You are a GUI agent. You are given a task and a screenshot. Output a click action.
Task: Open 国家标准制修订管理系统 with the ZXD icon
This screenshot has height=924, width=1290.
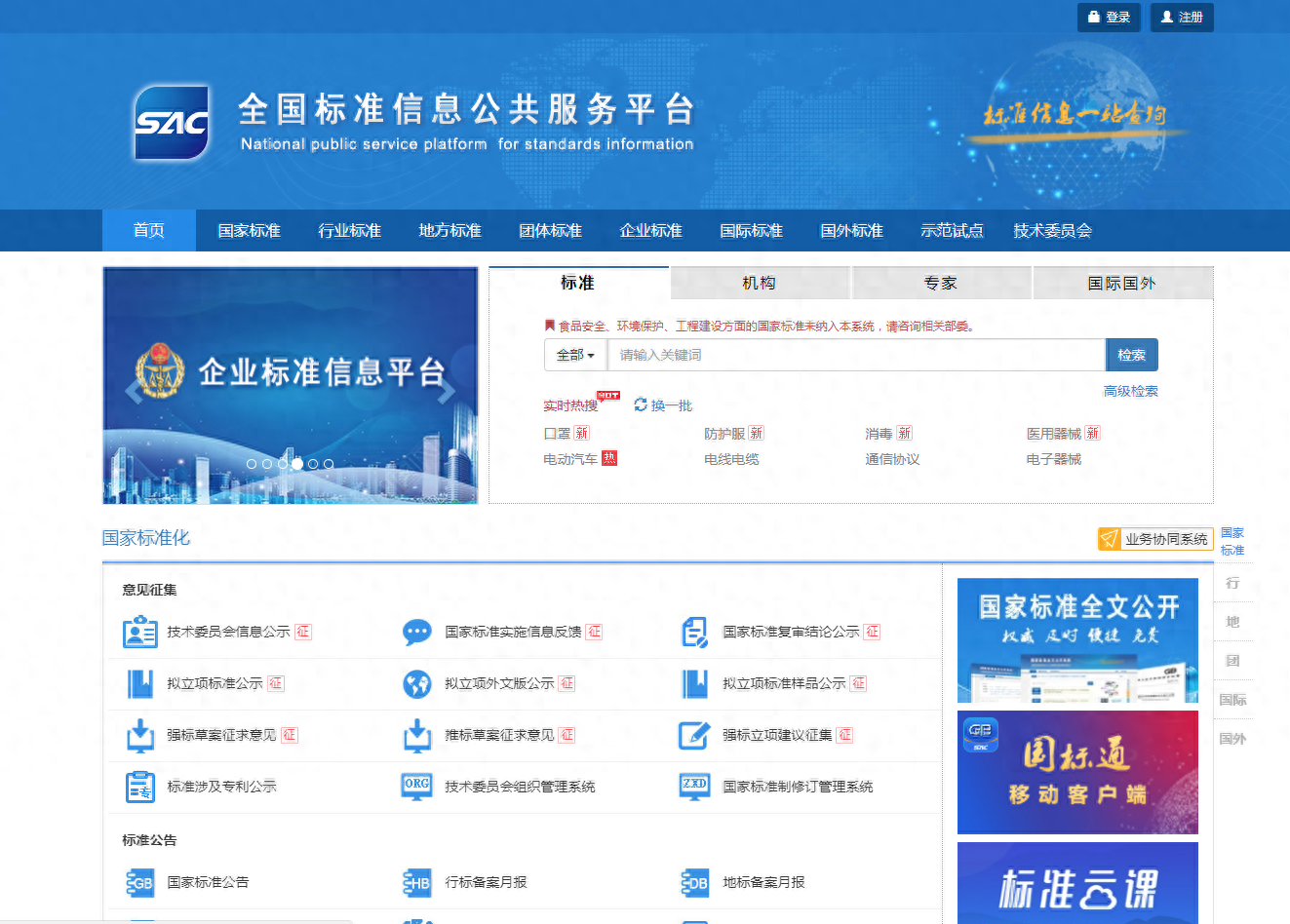coord(694,787)
